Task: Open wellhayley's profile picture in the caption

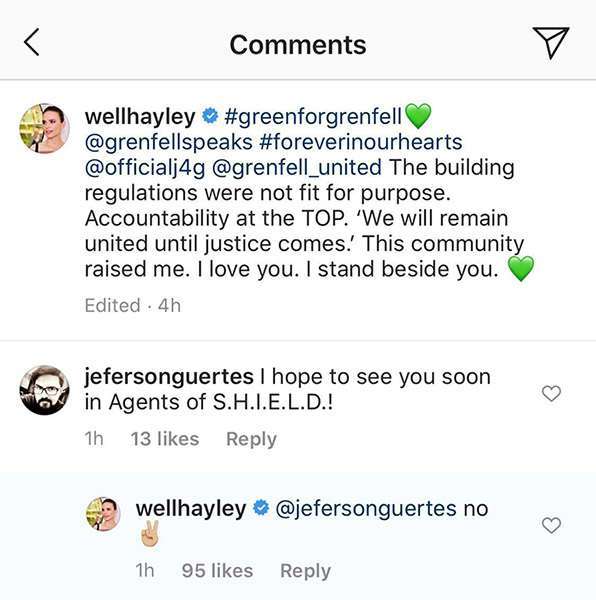Action: pos(44,128)
